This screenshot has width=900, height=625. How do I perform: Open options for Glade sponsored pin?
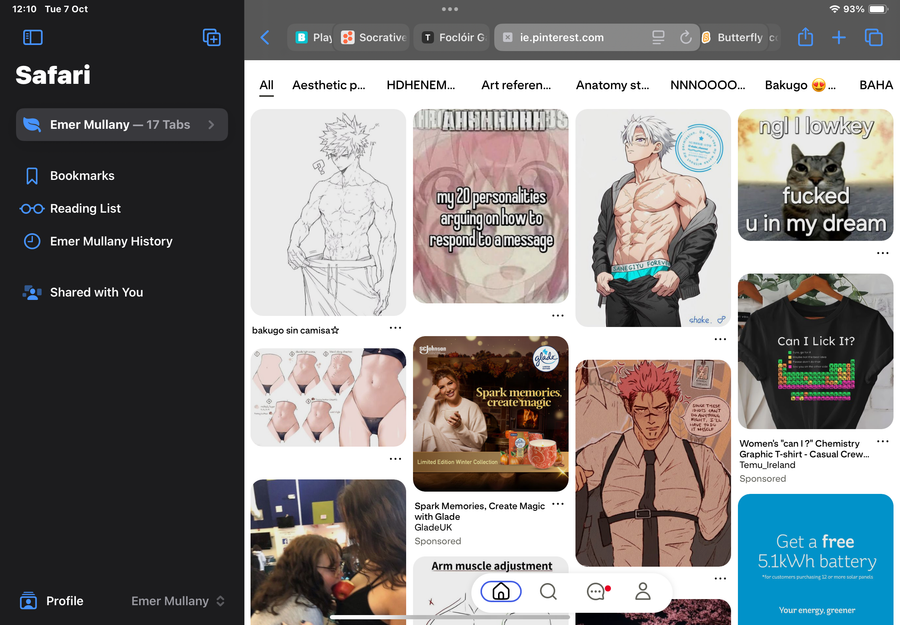click(557, 504)
